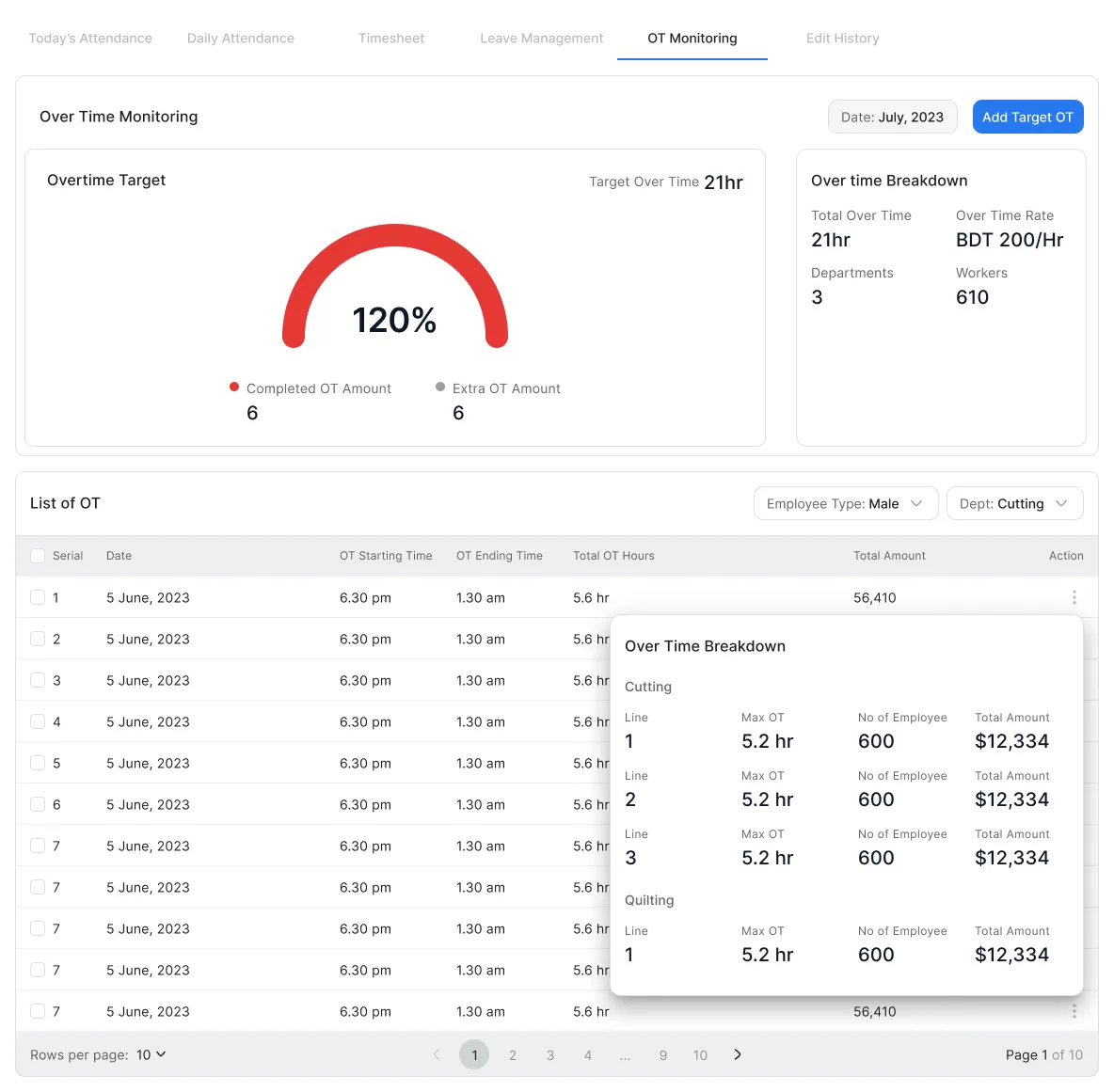Select the checkbox for serial 4 row
1114x1092 pixels.
click(38, 721)
